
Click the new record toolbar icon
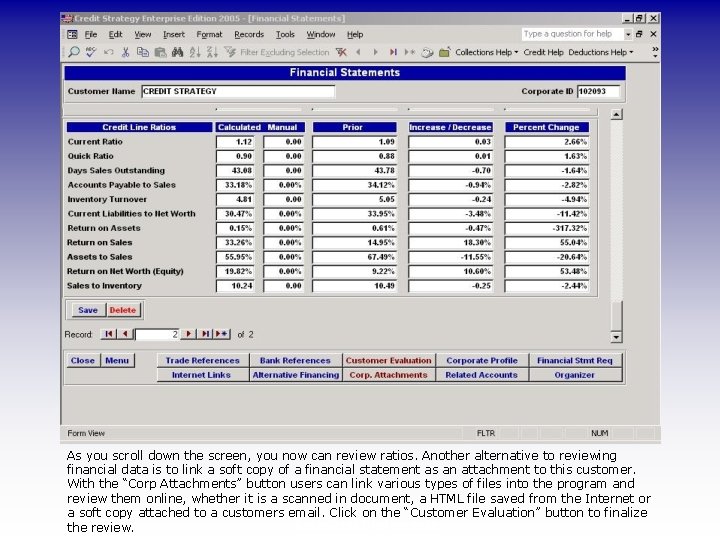point(410,52)
